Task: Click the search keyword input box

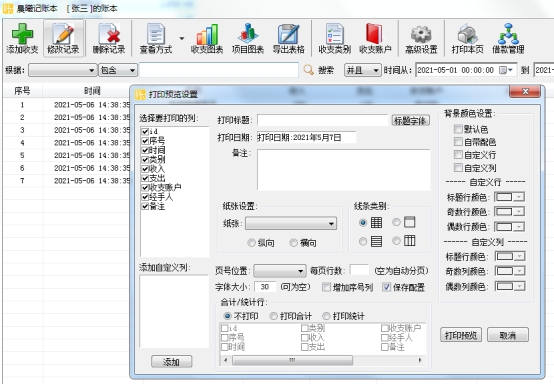Action: point(219,70)
